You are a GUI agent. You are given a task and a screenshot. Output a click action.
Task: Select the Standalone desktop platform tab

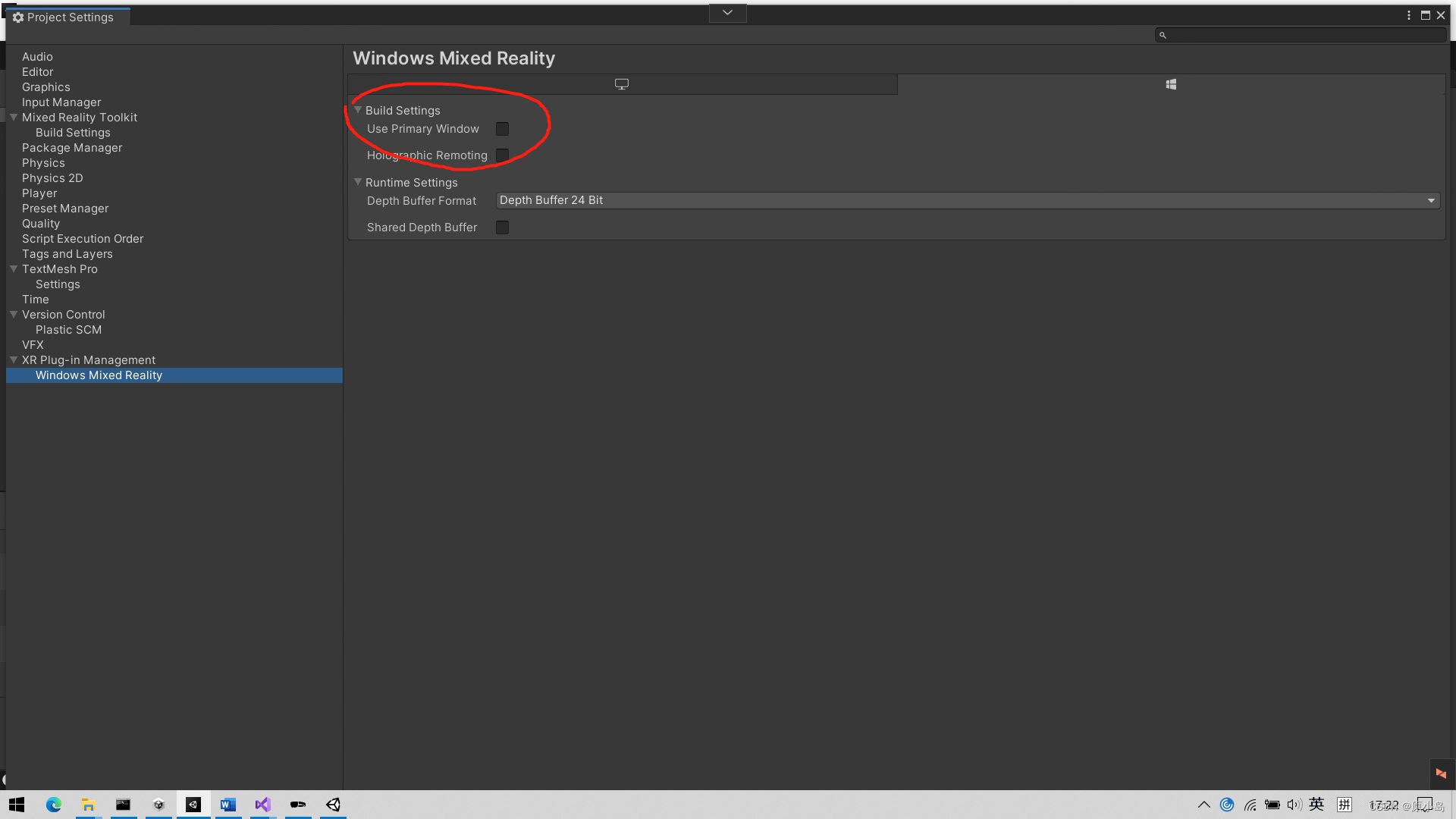pyautogui.click(x=622, y=84)
